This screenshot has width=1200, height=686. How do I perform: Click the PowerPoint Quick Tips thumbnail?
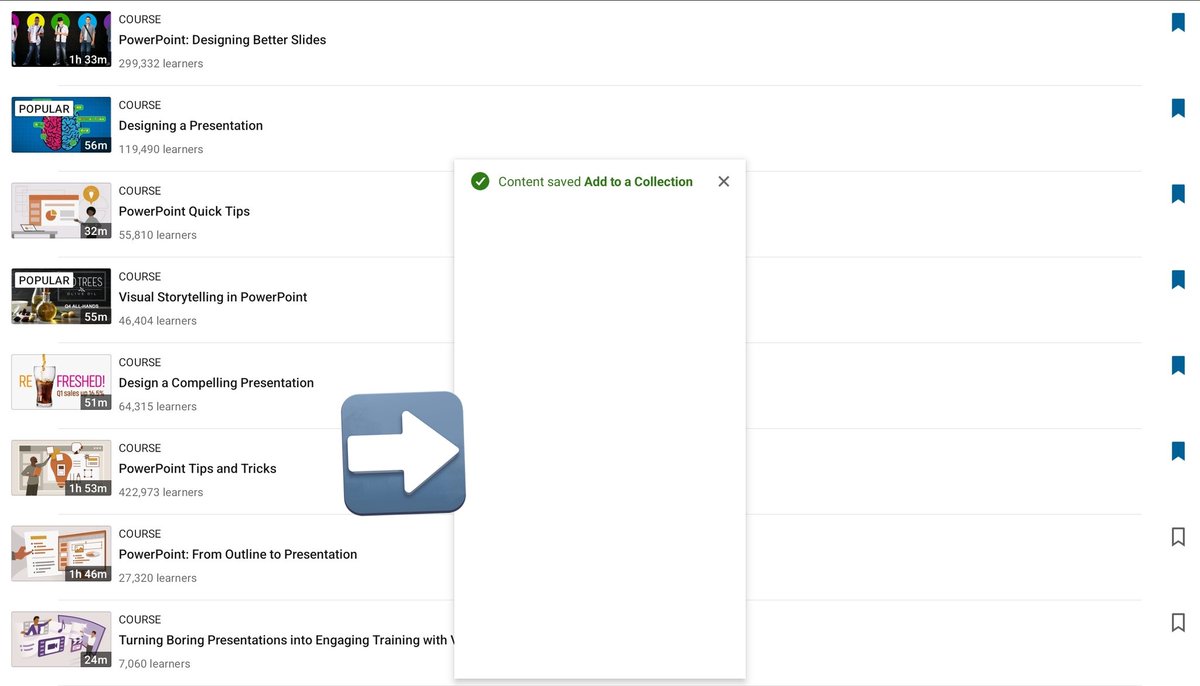(x=61, y=211)
